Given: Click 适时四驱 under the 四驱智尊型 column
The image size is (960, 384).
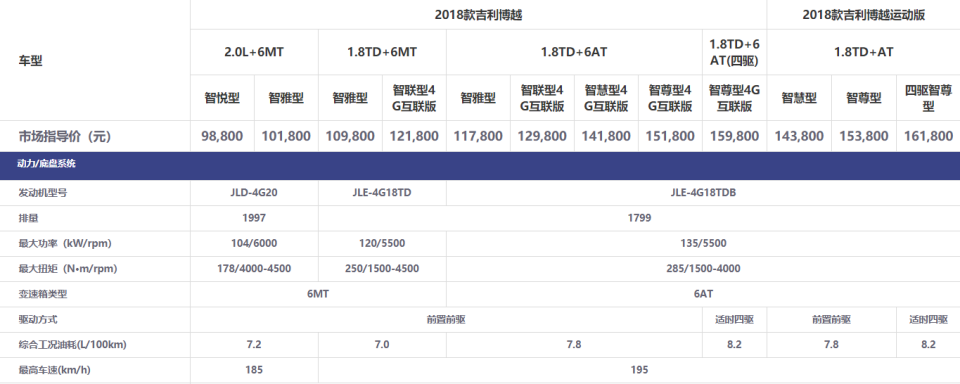Looking at the screenshot, I should (928, 320).
